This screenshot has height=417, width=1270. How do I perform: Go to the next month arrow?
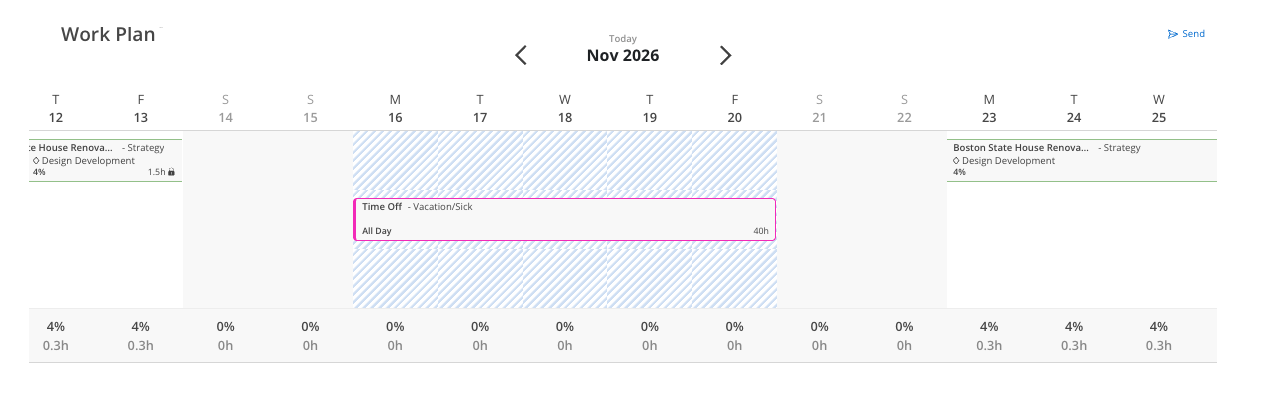pyautogui.click(x=726, y=55)
